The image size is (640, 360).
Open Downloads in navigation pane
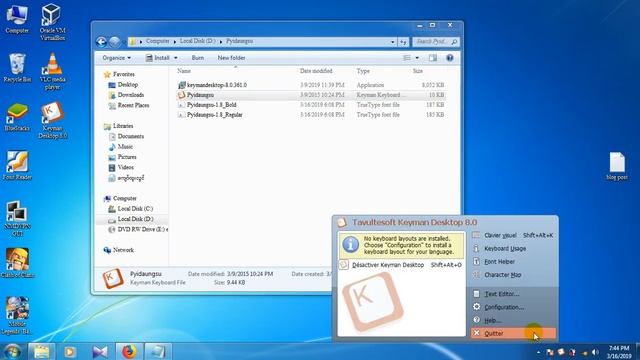click(x=126, y=95)
